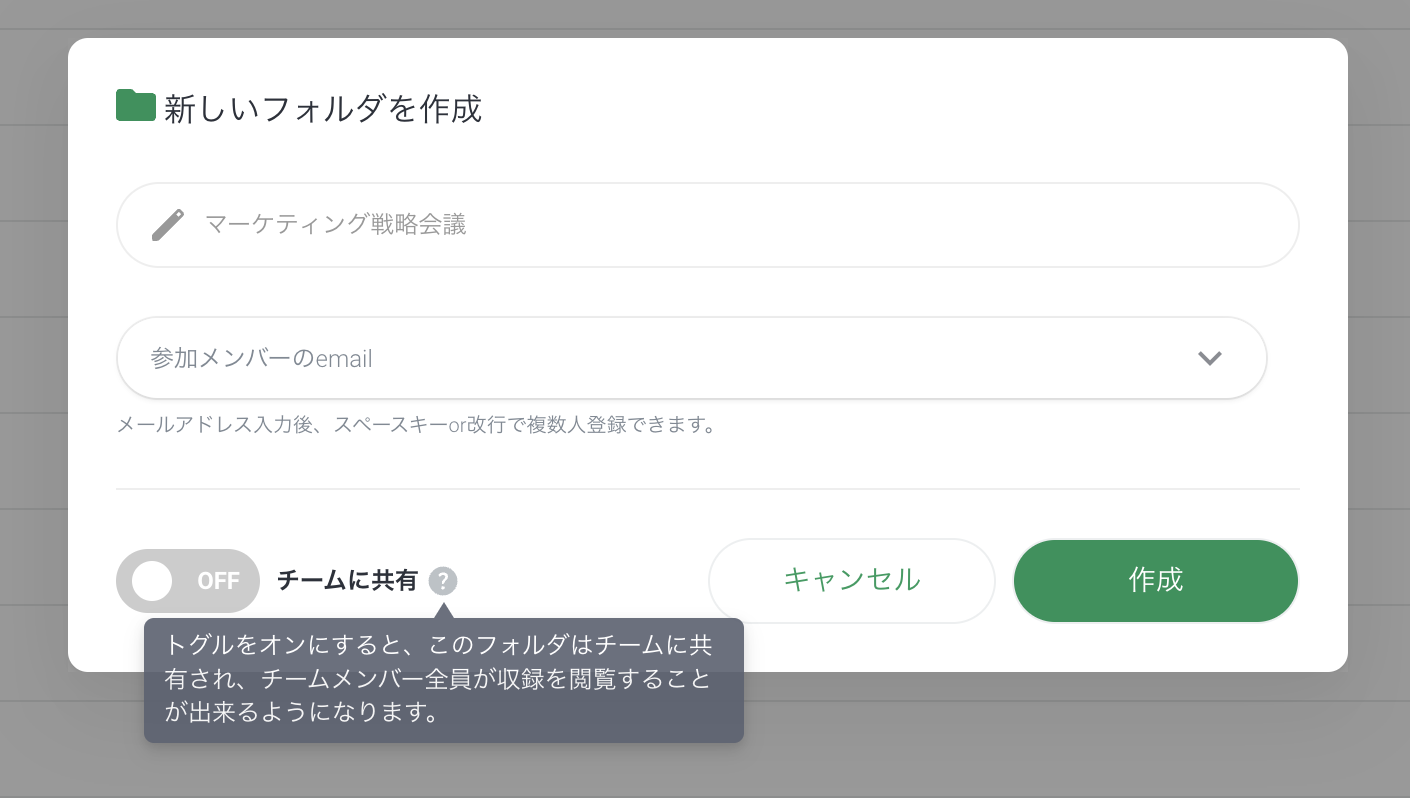
Task: Click the green 作成 button
Action: pyautogui.click(x=1156, y=581)
